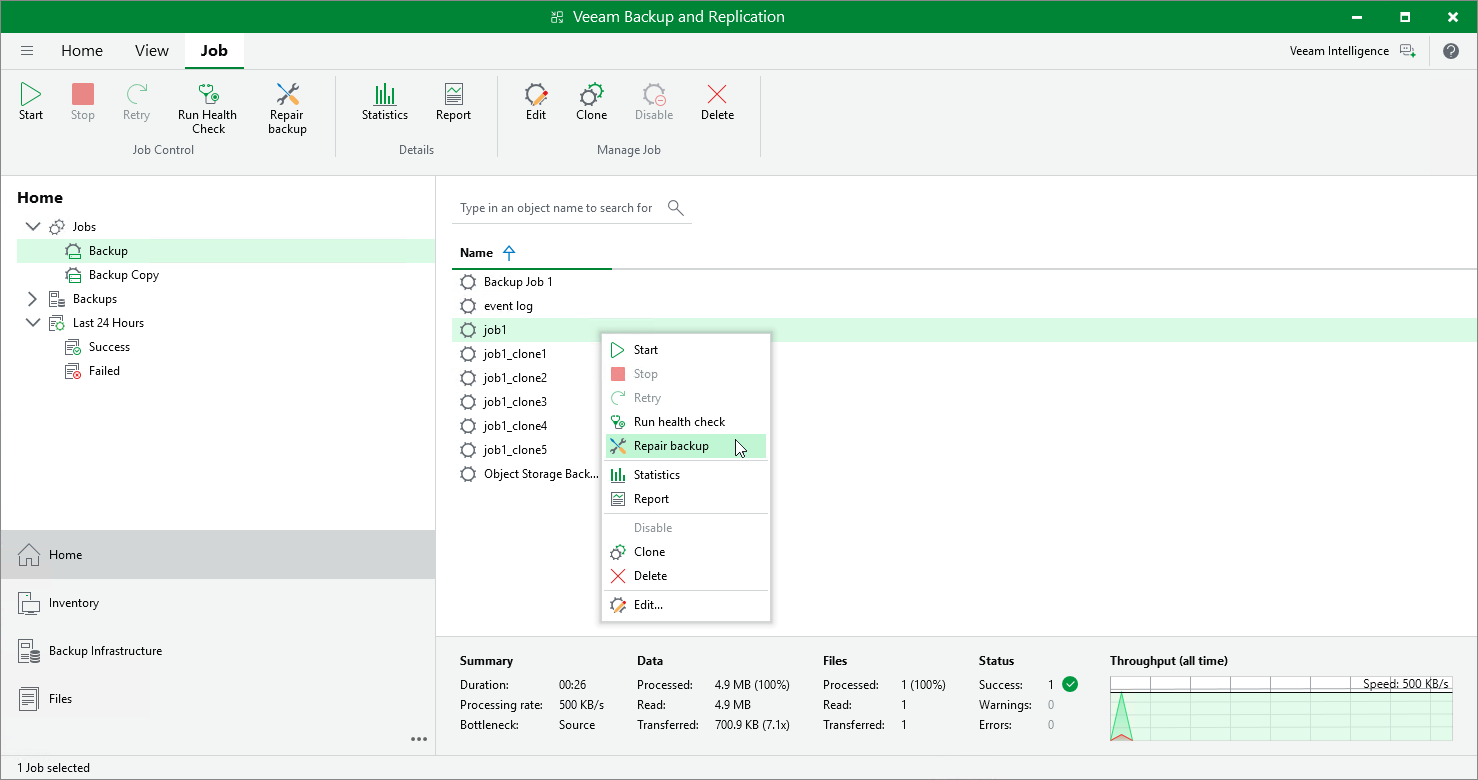The image size is (1478, 780).
Task: Click the '1 Job selected' status text
Action: (53, 768)
